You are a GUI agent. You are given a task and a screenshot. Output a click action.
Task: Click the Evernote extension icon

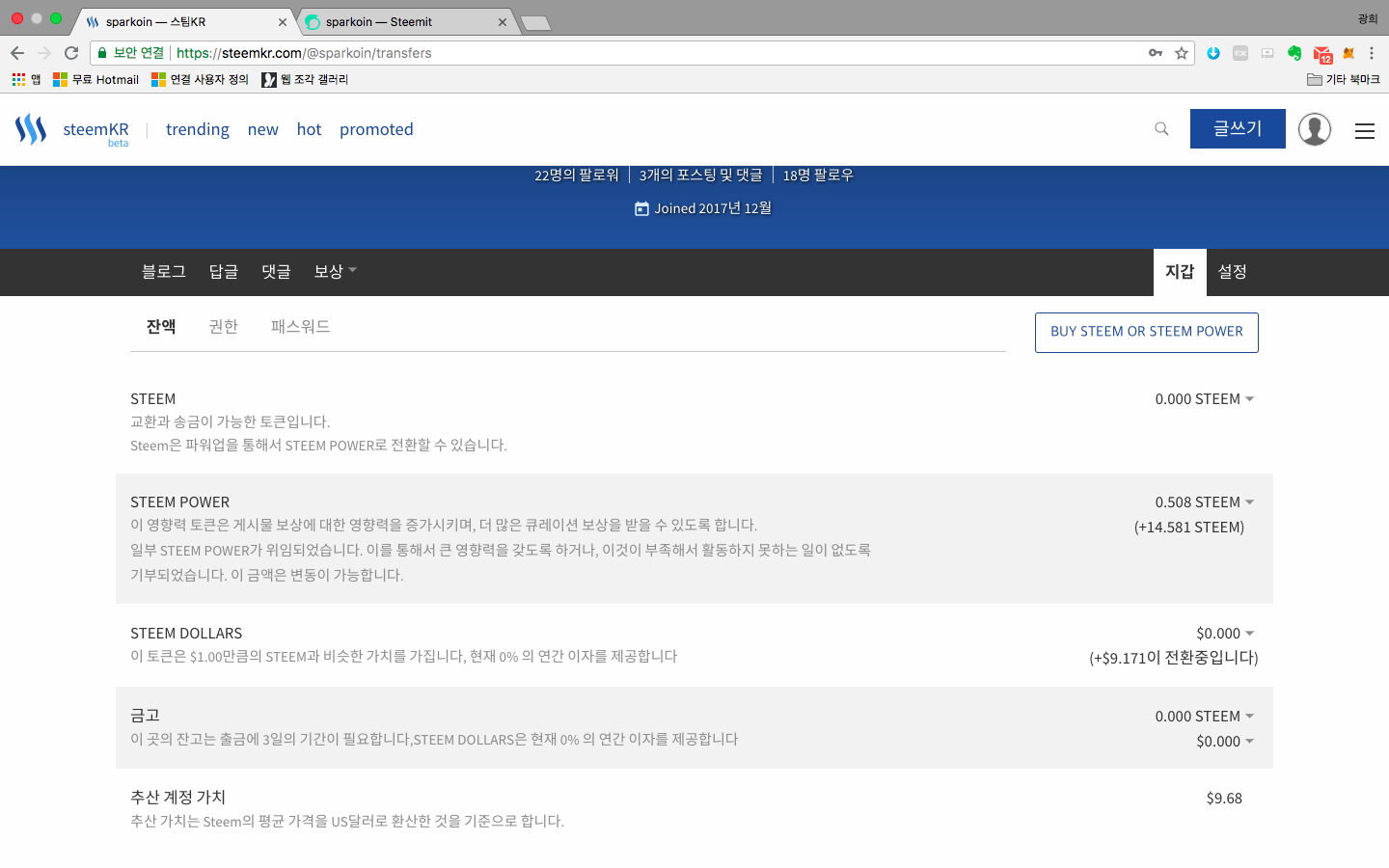(1294, 53)
